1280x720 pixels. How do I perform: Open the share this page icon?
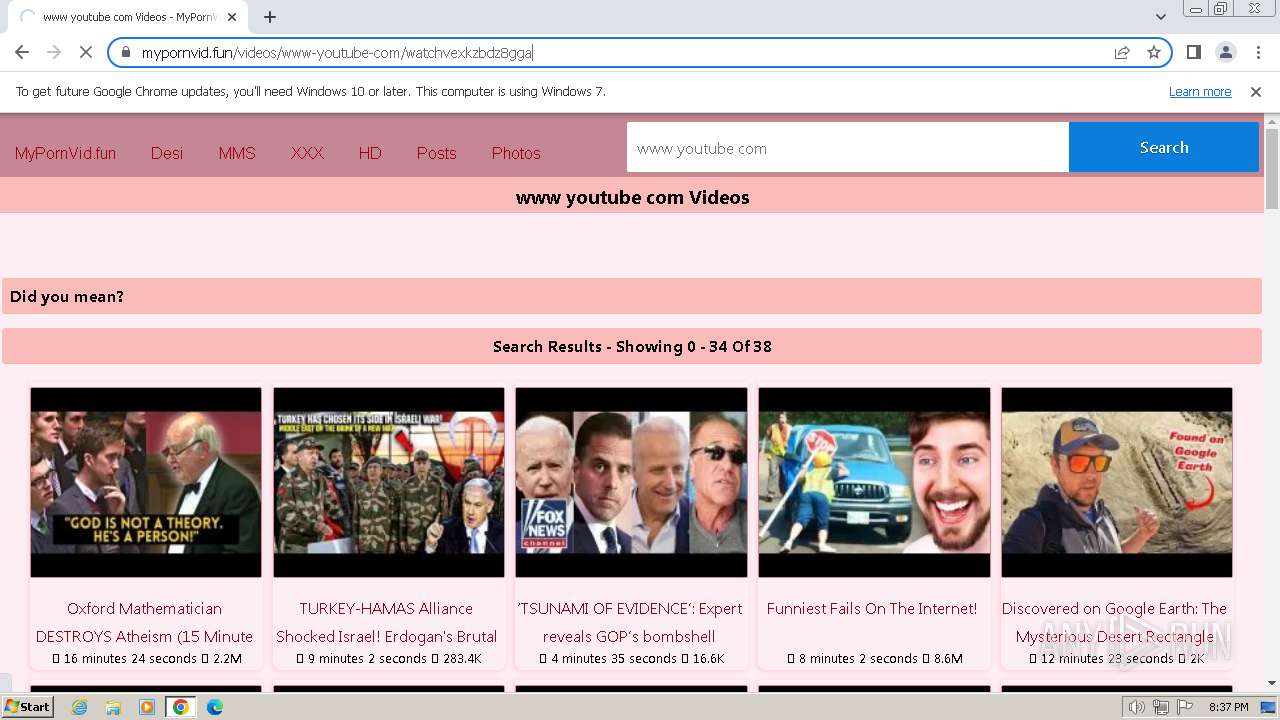(1122, 52)
